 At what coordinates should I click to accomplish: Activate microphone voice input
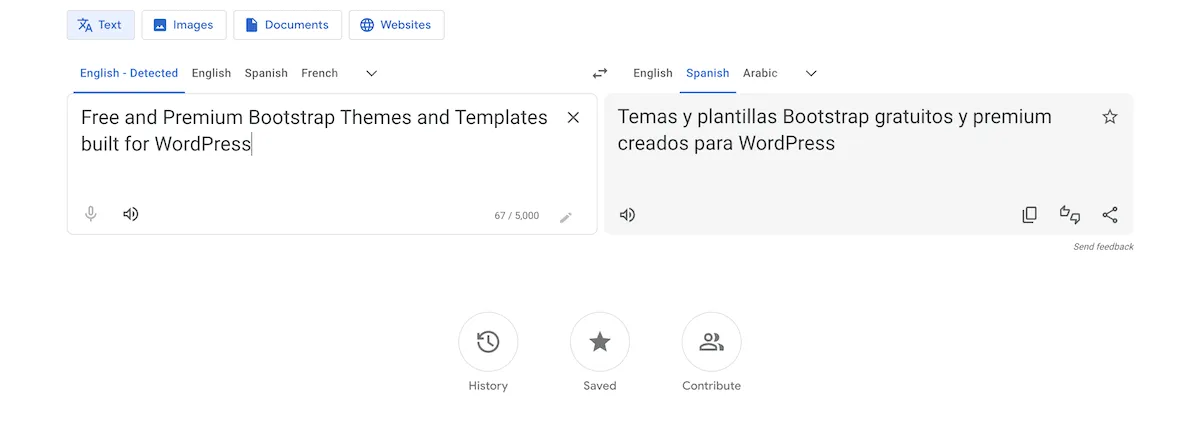point(91,214)
